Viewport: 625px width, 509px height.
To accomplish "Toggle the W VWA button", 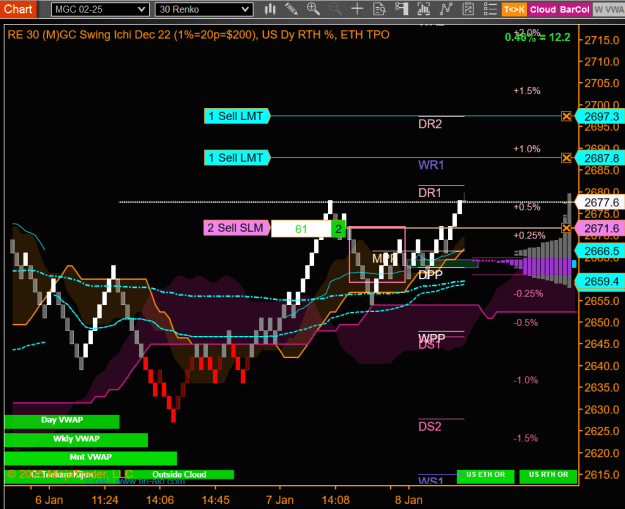I will point(609,10).
